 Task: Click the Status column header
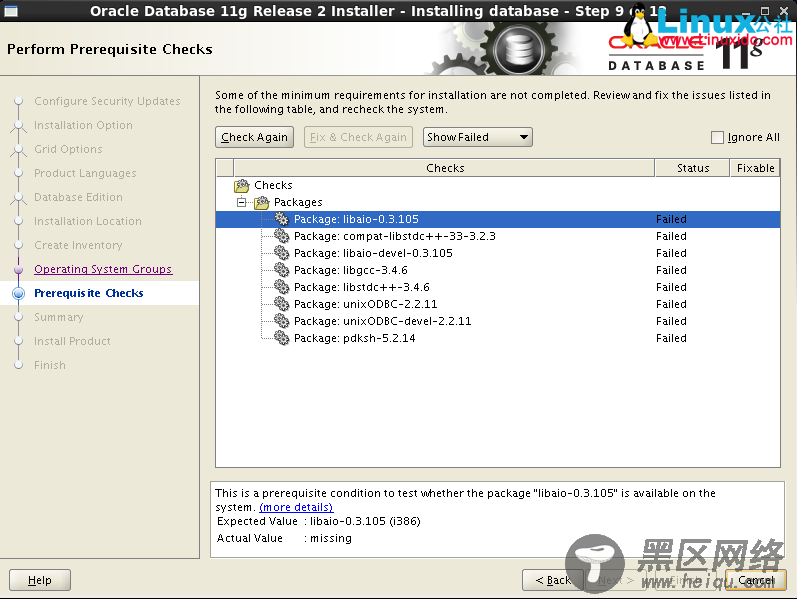coord(692,168)
